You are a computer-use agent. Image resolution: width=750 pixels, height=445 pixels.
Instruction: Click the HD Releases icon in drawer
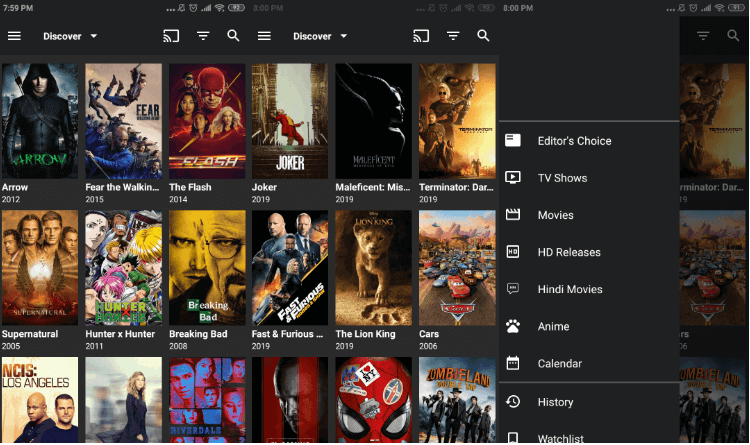513,252
